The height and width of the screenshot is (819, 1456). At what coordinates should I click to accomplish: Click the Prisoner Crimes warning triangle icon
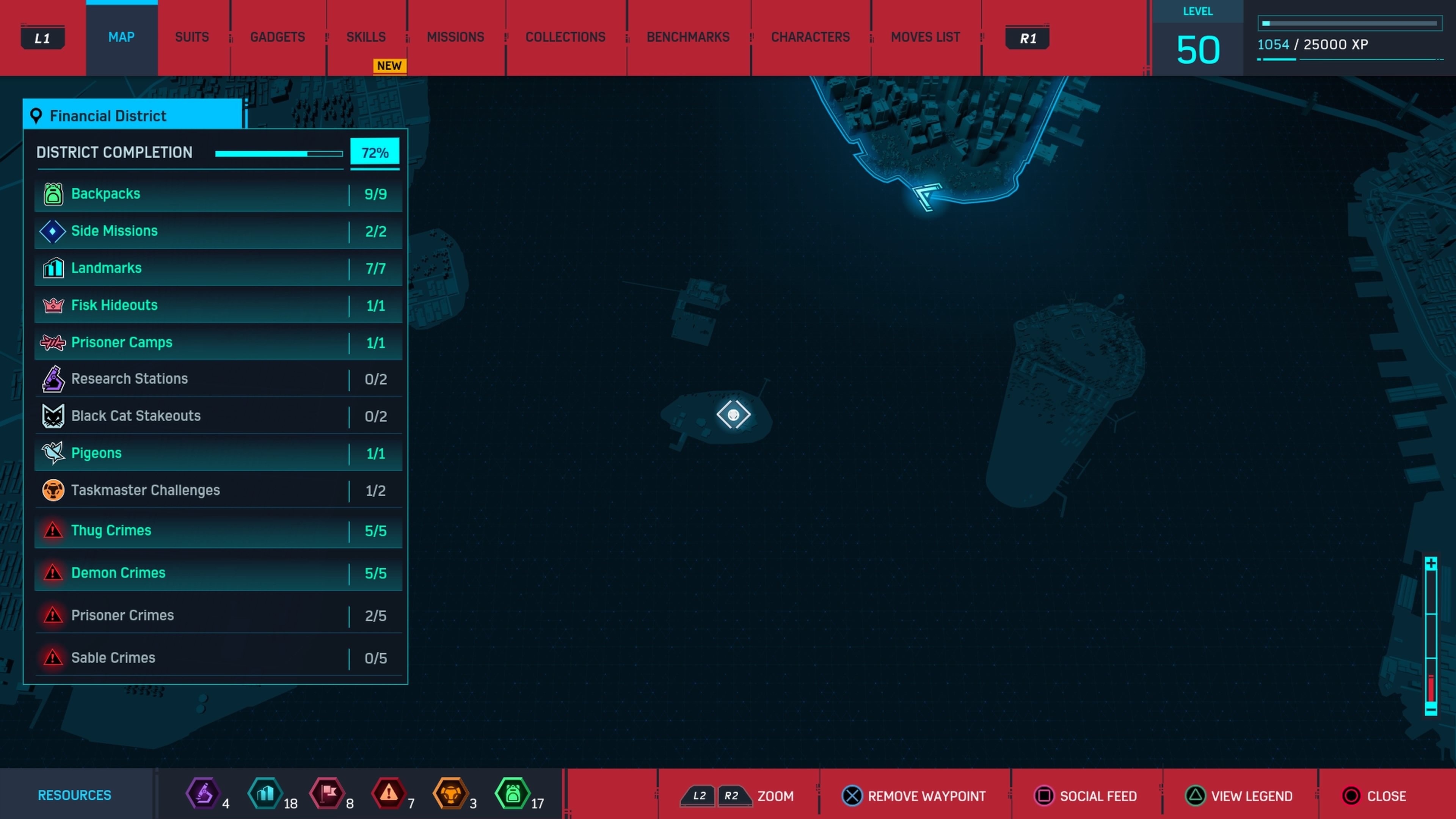(53, 615)
